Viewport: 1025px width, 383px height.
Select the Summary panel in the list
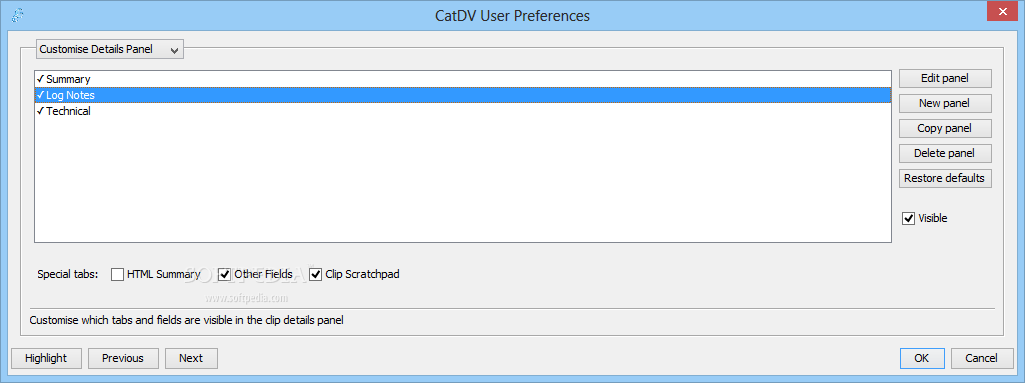pos(463,79)
